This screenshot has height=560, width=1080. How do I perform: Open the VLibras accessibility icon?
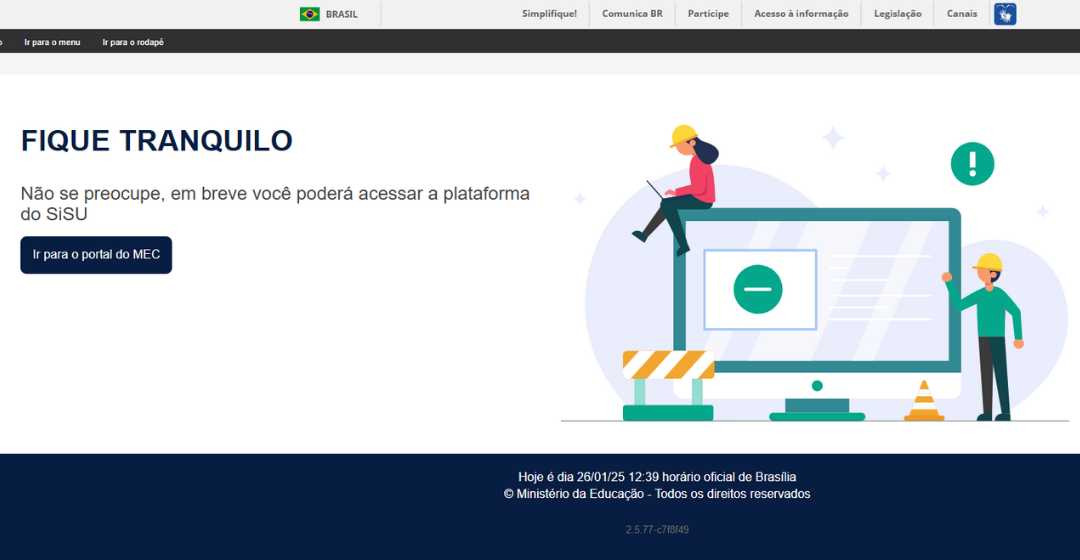pyautogui.click(x=1005, y=14)
